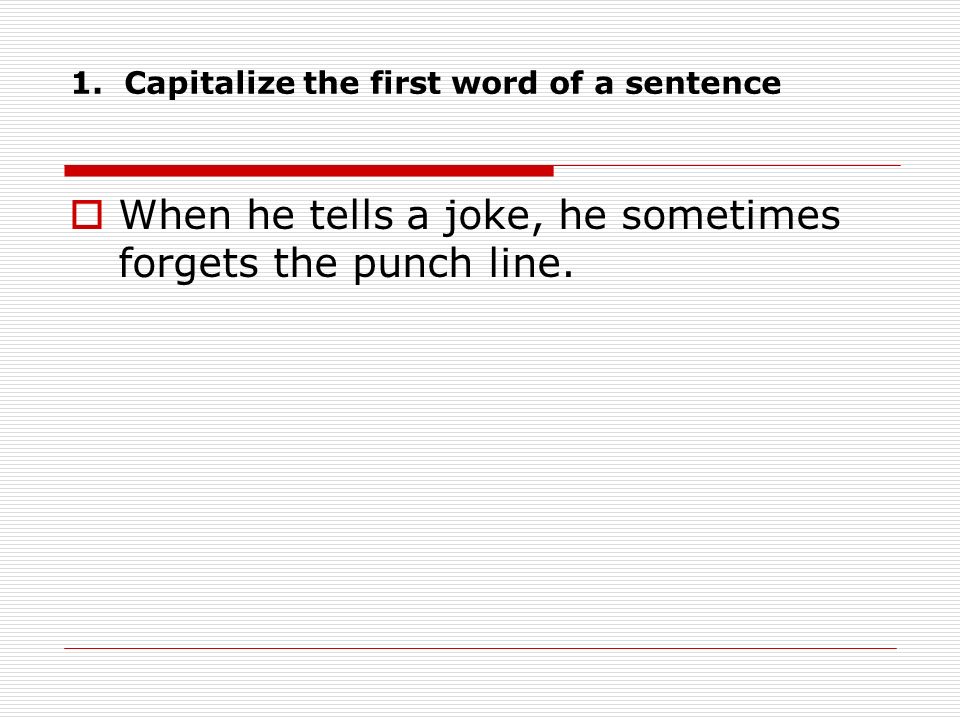Select the word "sometimes"
Viewport: 960px width, 720px height.
pos(731,216)
